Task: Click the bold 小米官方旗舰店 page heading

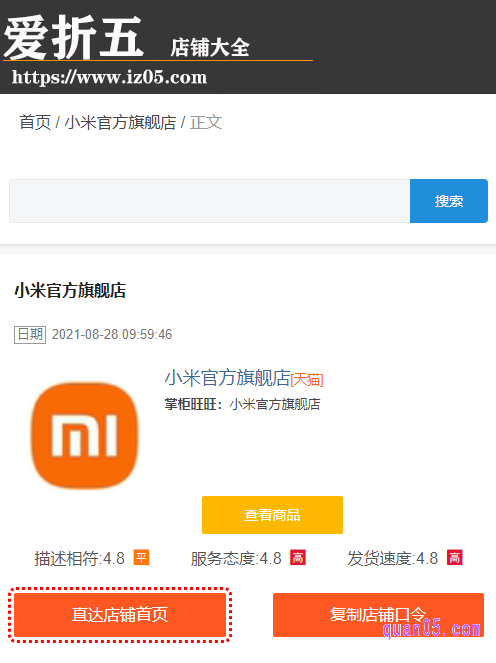Action: point(70,291)
